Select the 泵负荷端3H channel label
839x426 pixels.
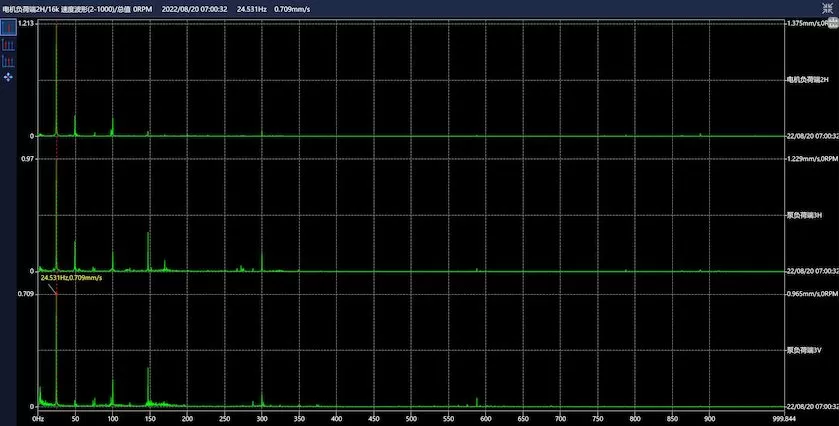point(804,215)
